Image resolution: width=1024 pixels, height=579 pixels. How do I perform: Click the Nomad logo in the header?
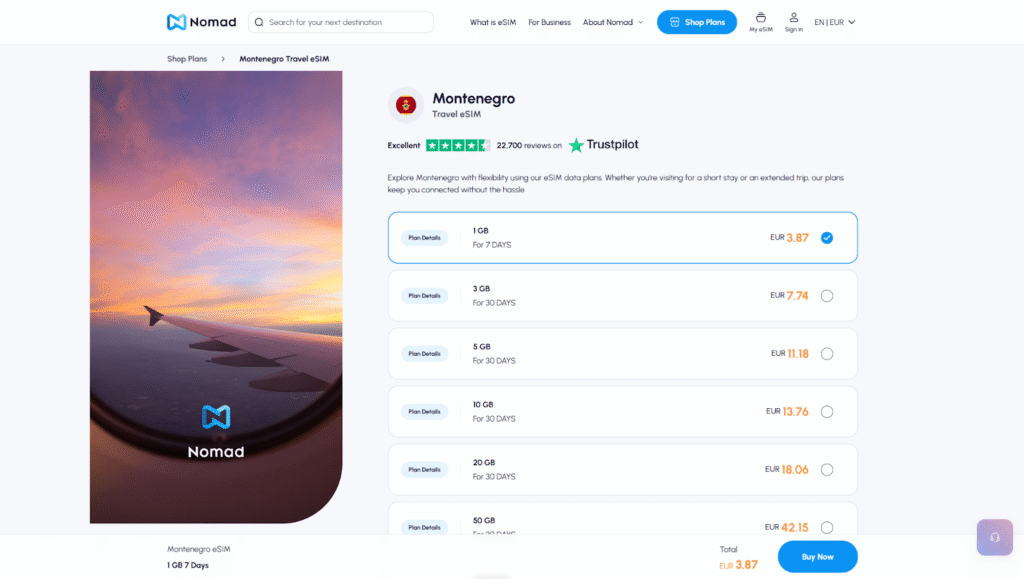click(201, 21)
